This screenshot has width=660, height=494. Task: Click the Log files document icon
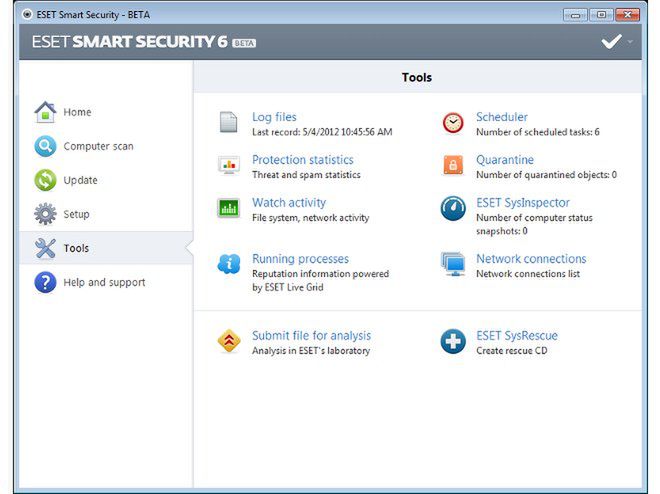click(229, 122)
